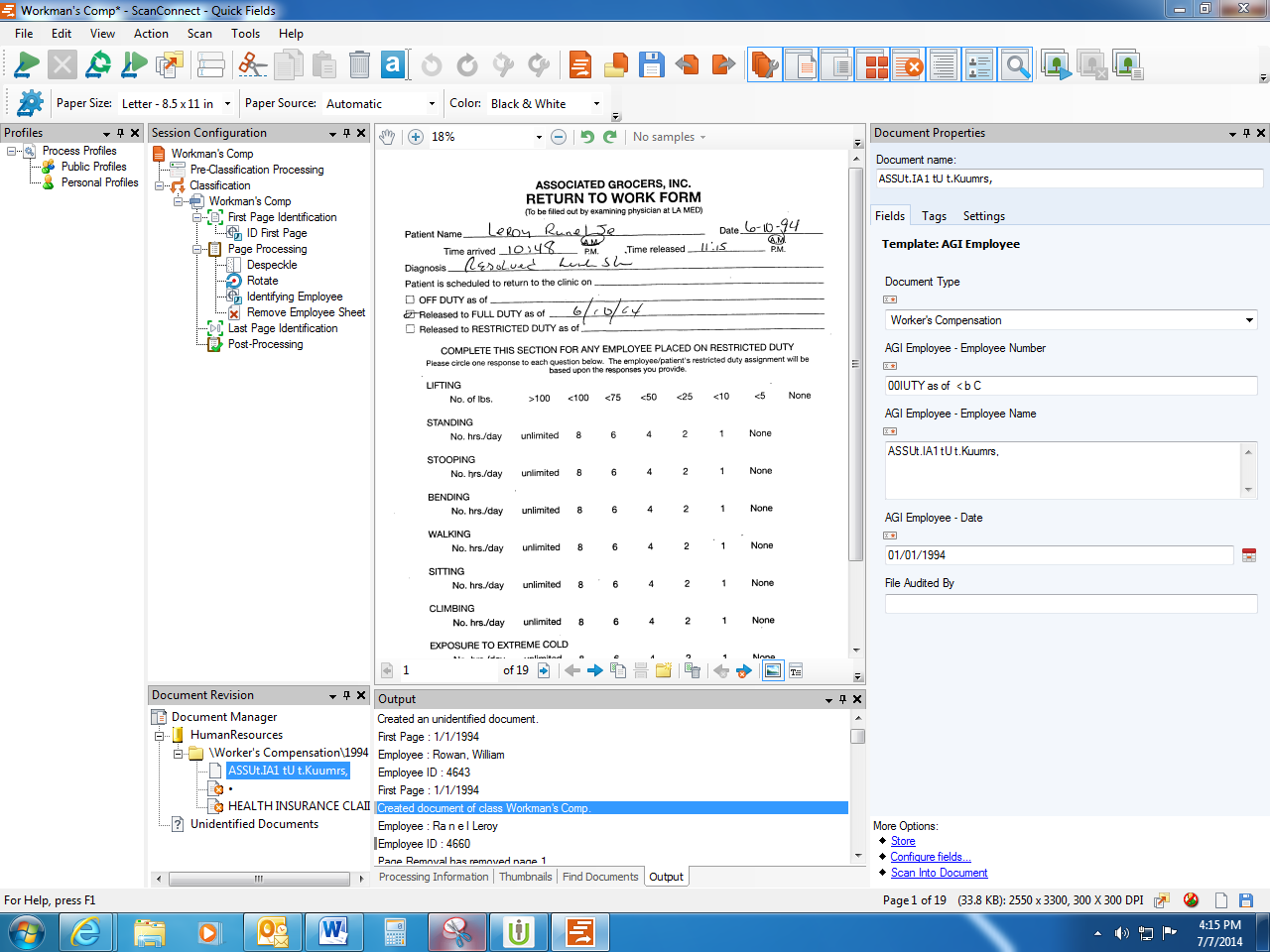Open the Scan menu
The height and width of the screenshot is (952, 1270).
click(x=199, y=34)
